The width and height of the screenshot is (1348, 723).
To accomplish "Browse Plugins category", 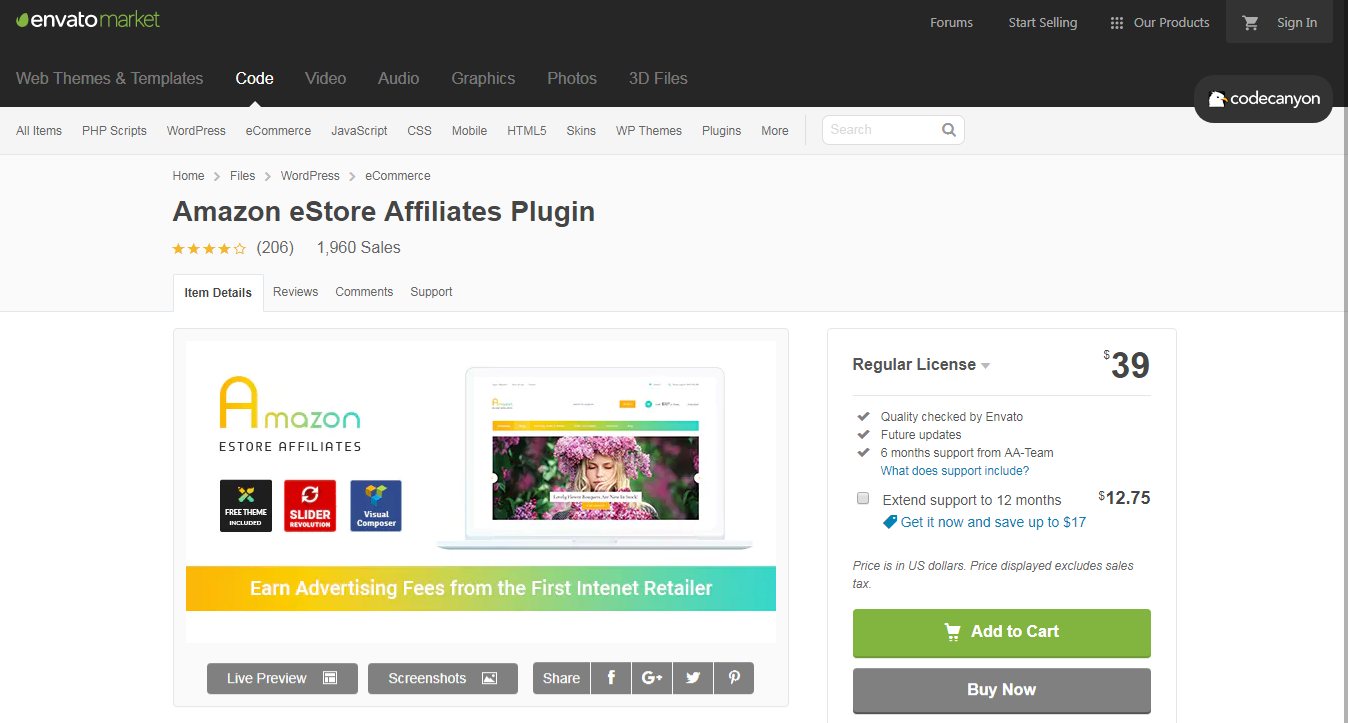I will [x=721, y=131].
